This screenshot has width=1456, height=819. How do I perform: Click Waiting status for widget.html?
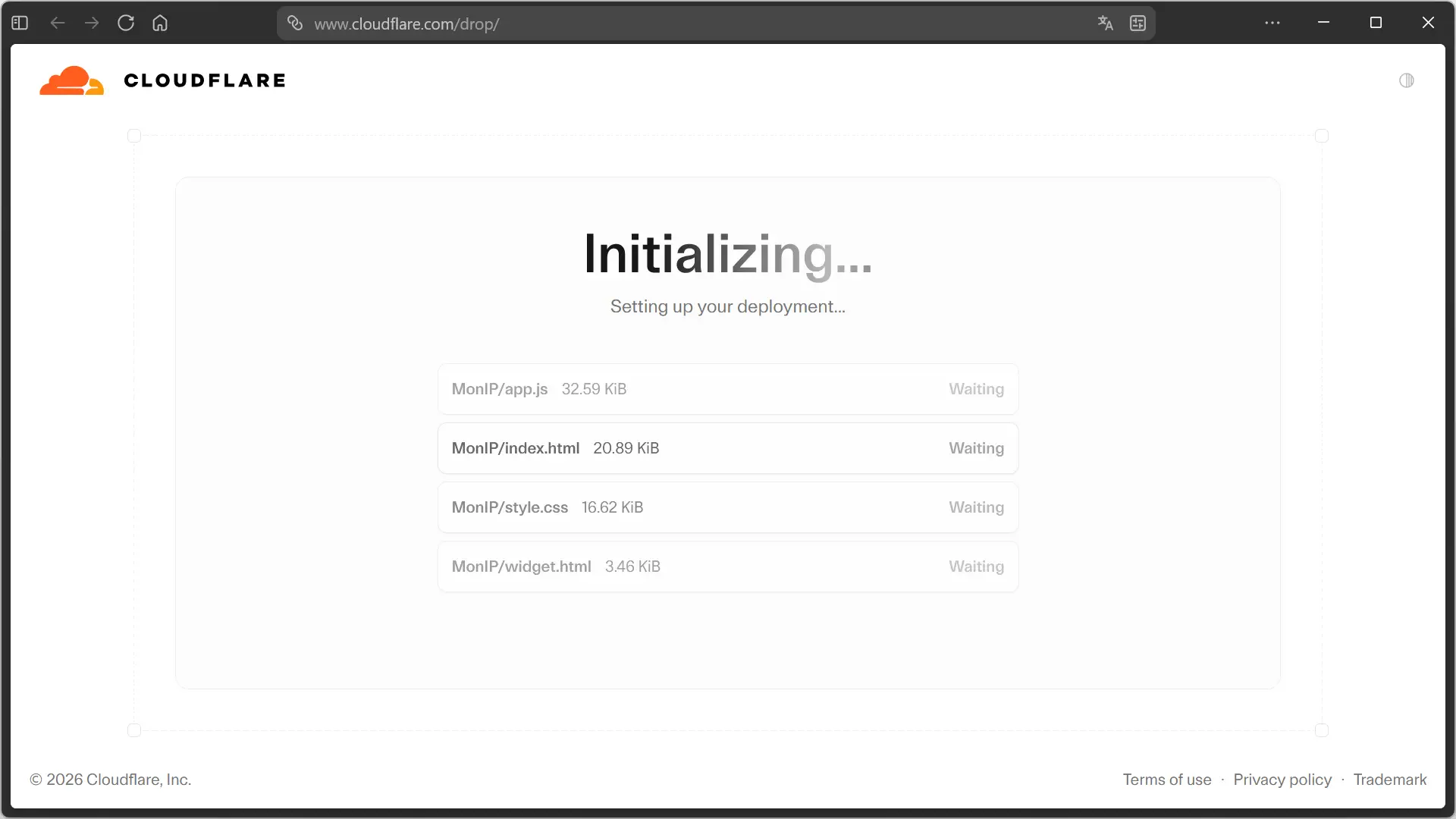click(976, 566)
